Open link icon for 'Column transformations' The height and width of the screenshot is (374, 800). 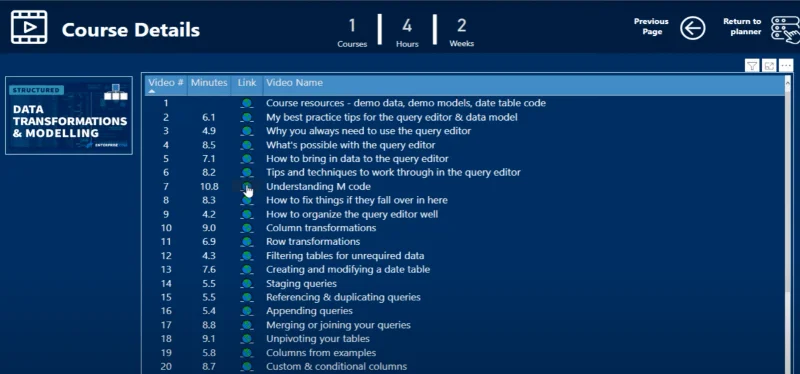pos(247,228)
